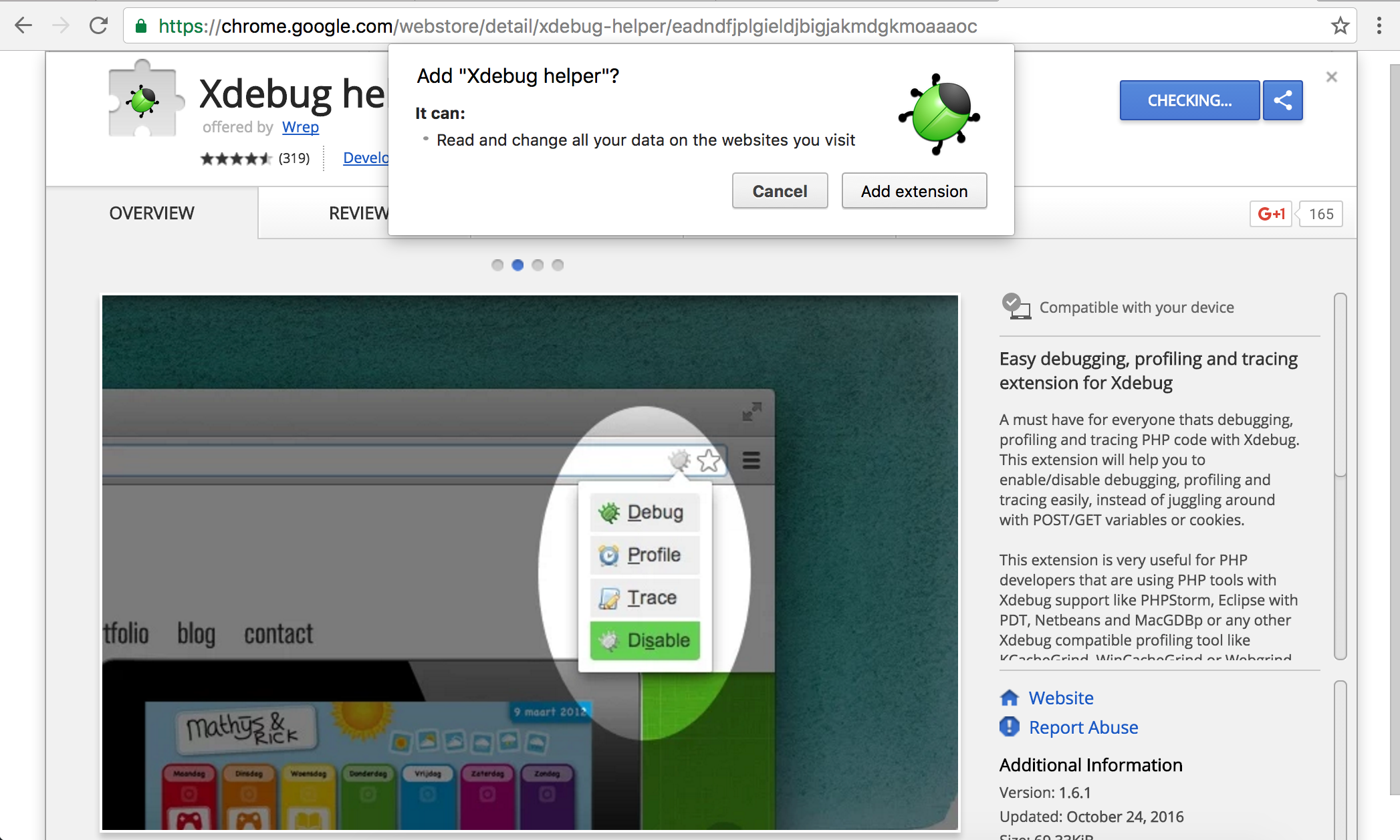Click the Additional Information heading
1400x840 pixels.
click(x=1090, y=765)
